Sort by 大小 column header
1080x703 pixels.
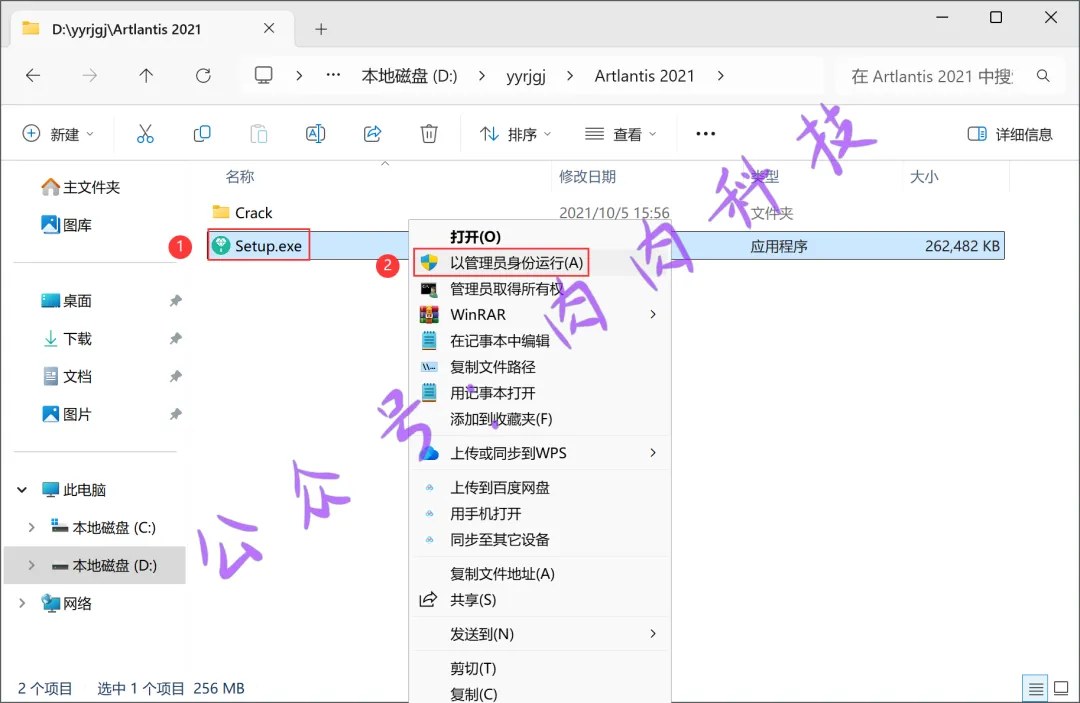[924, 177]
